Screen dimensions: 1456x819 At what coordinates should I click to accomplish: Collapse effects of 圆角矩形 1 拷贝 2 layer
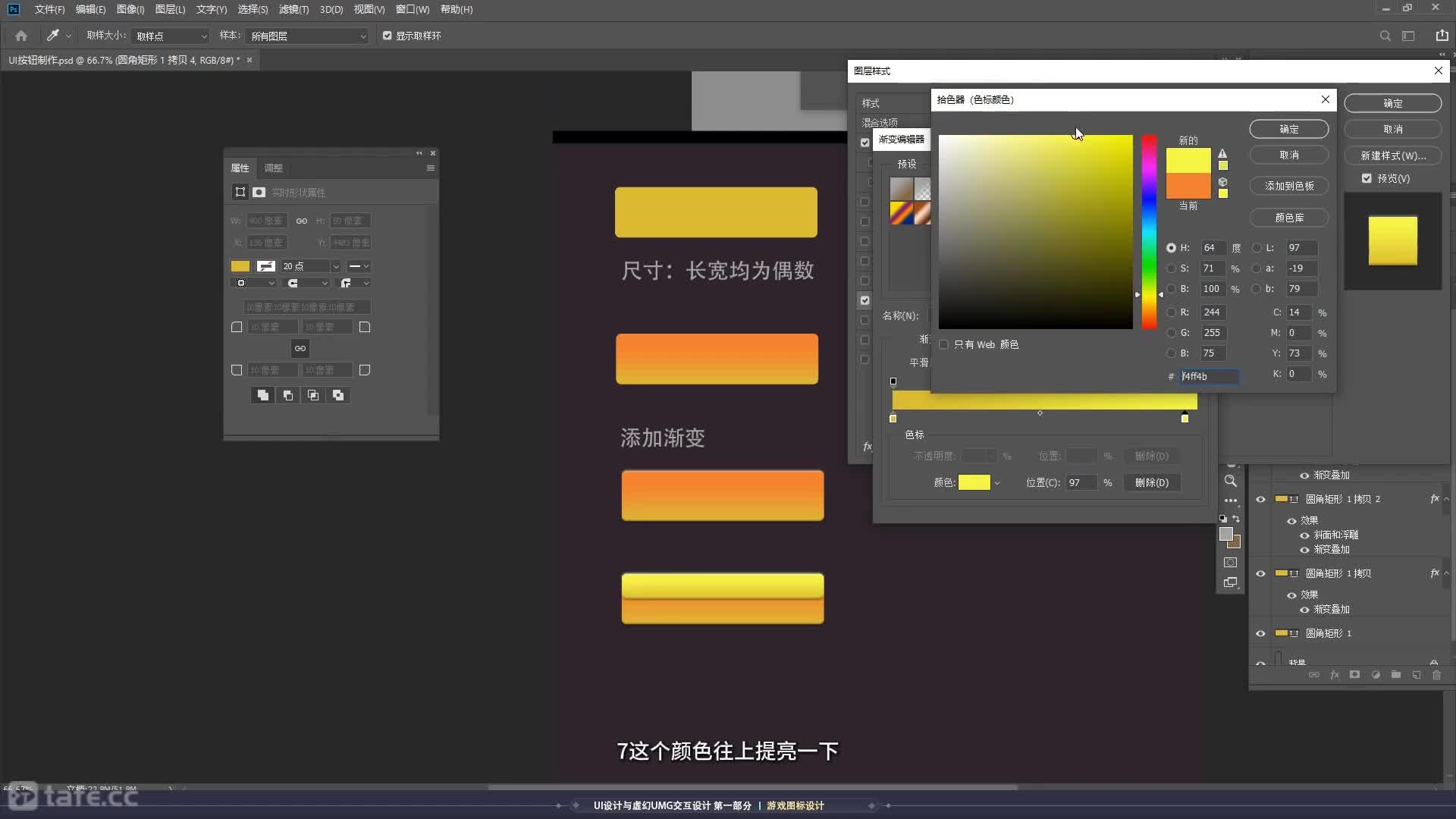[1447, 499]
